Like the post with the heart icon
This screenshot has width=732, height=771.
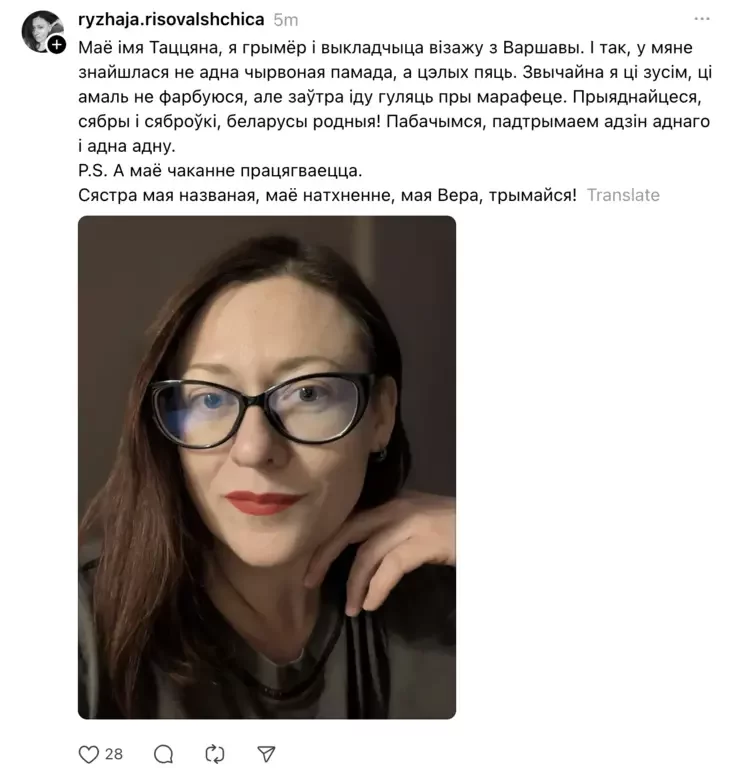click(89, 754)
